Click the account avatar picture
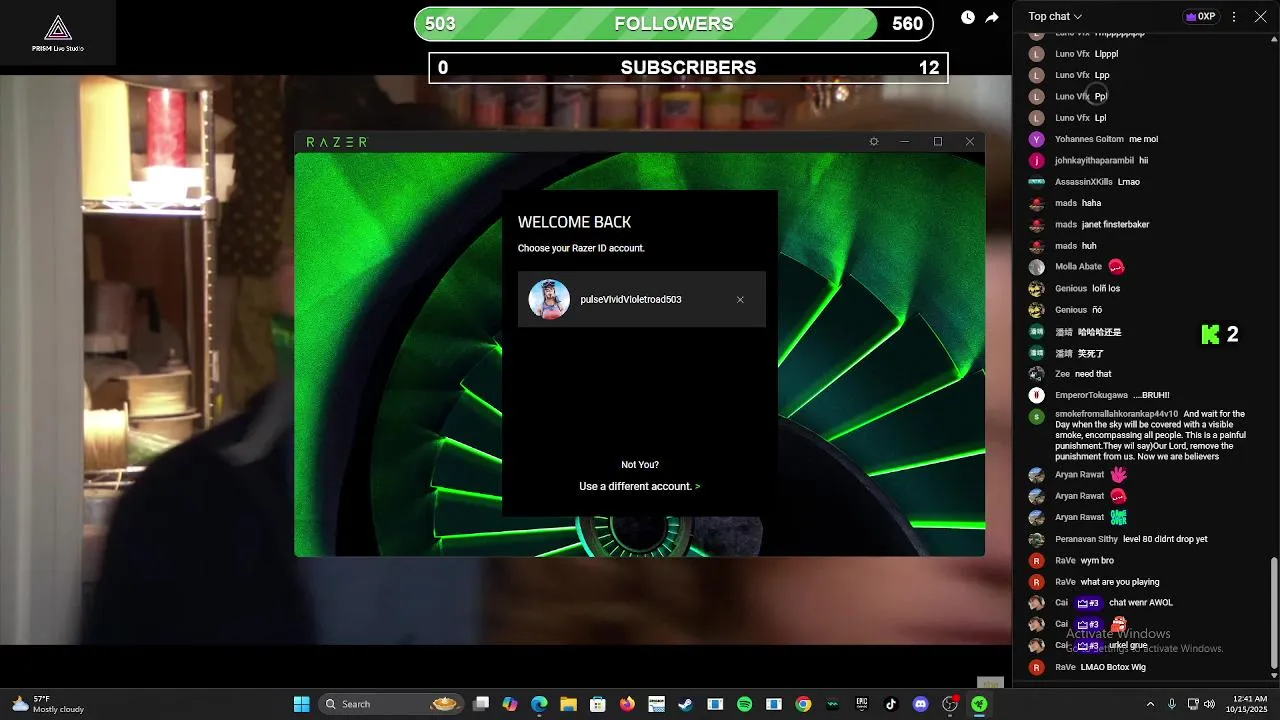The width and height of the screenshot is (1280, 720). click(x=549, y=299)
